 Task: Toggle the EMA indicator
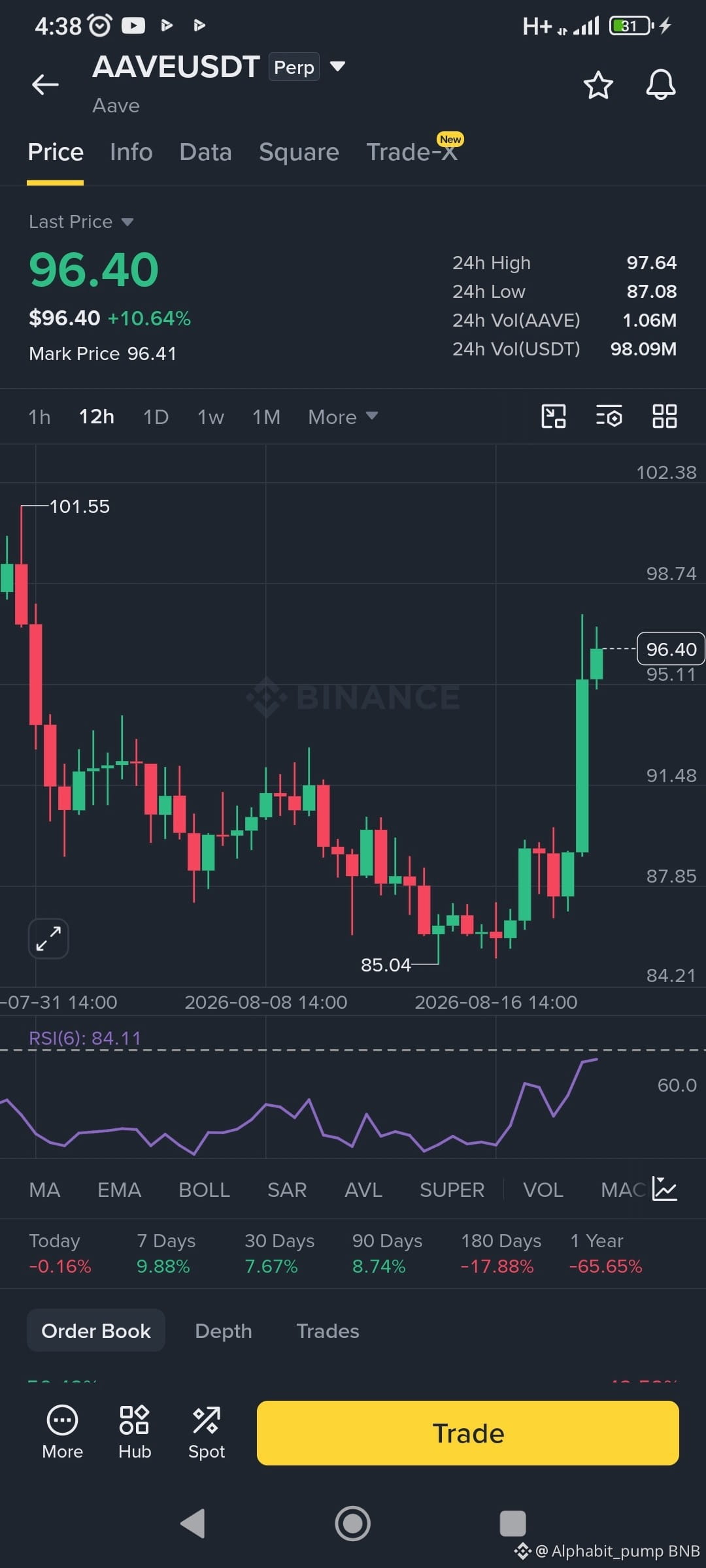pos(119,1190)
